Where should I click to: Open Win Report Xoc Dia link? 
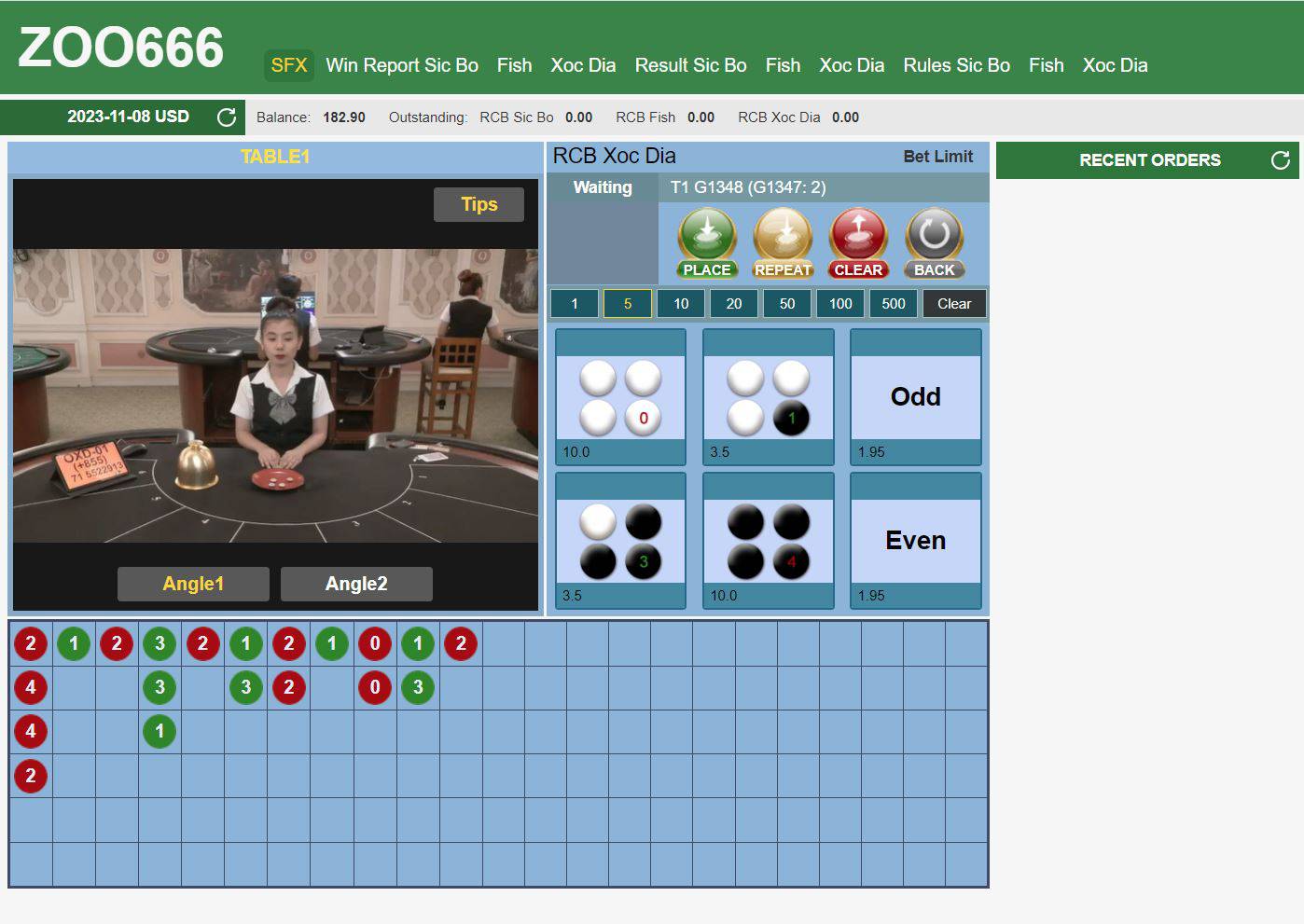coord(583,65)
